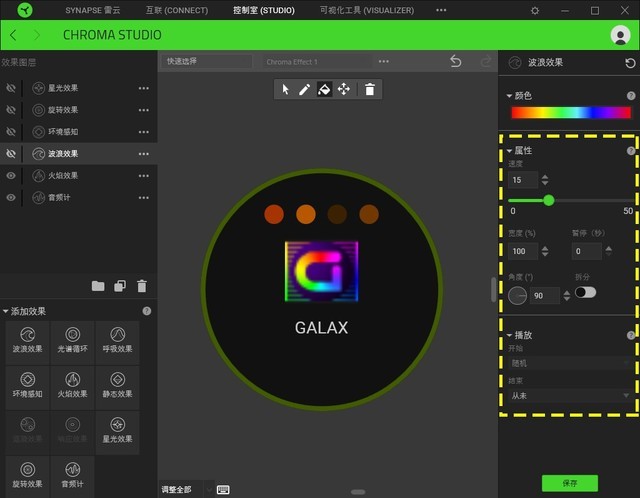Viewport: 640px width, 498px height.
Task: Collapse the 添加效果 section
Action: (x=6, y=311)
